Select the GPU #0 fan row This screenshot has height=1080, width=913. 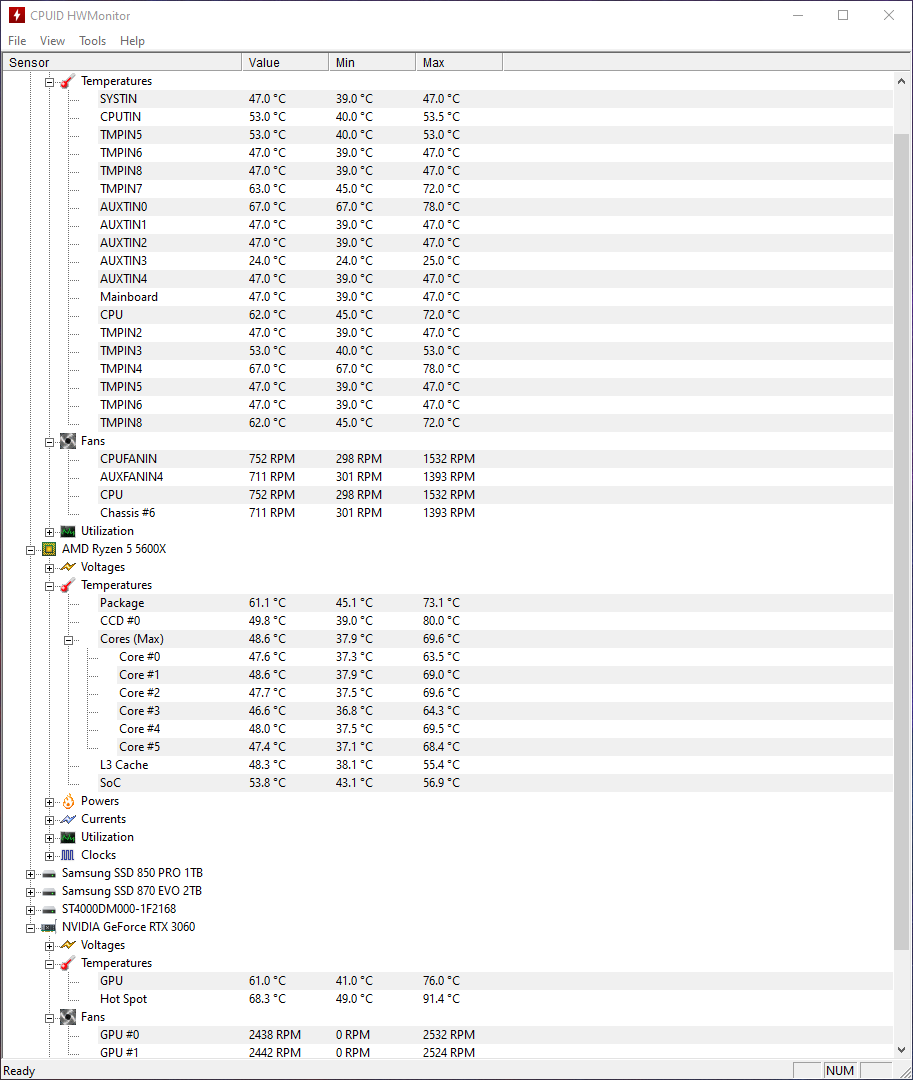[x=496, y=1035]
